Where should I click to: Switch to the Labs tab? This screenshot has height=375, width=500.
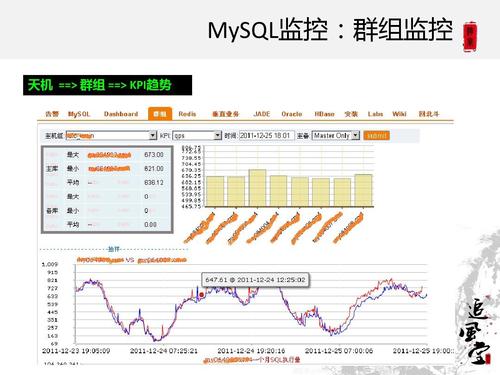(x=375, y=114)
